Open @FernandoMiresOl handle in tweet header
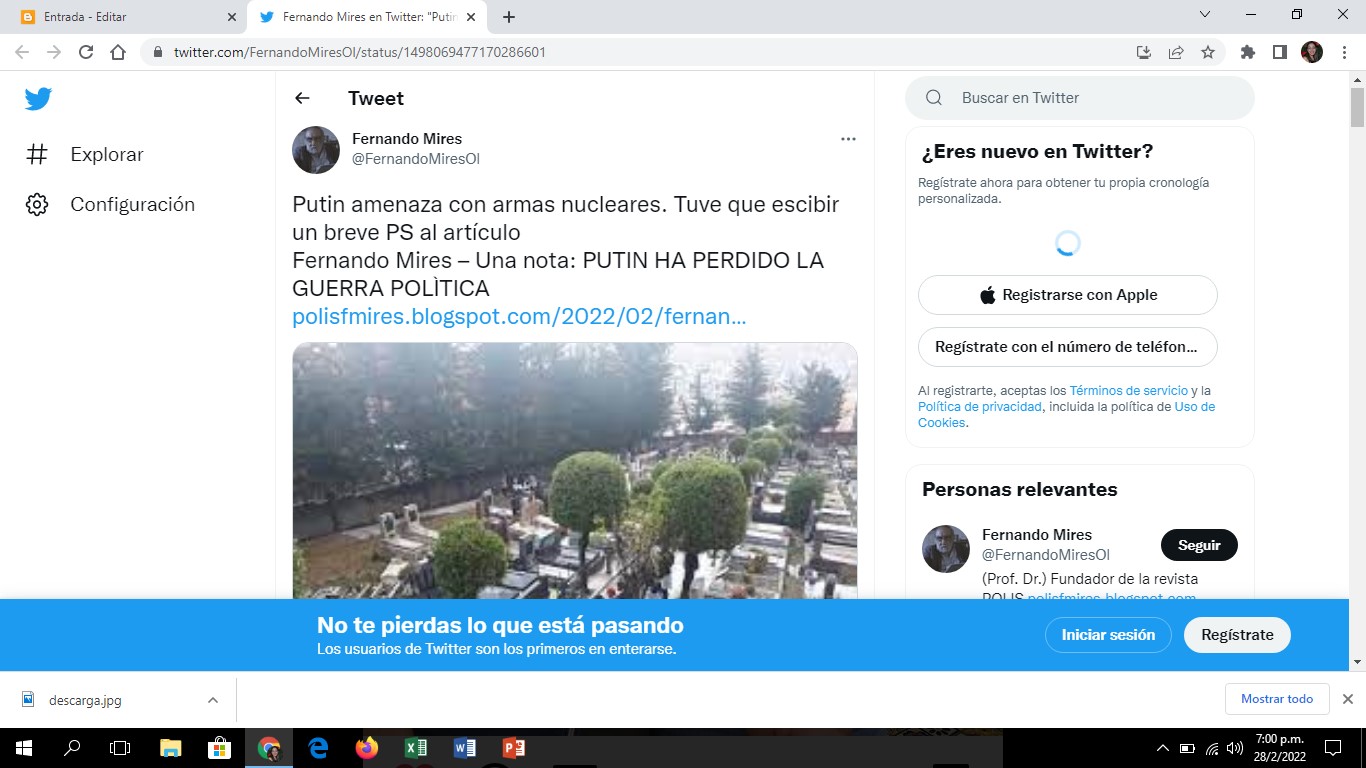 pyautogui.click(x=416, y=159)
